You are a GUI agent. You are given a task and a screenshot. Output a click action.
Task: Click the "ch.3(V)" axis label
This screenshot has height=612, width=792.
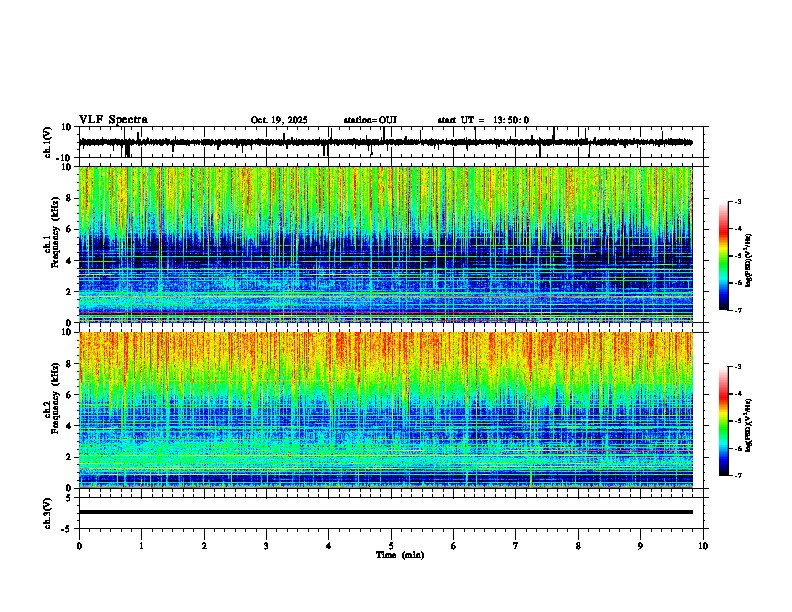tap(48, 513)
